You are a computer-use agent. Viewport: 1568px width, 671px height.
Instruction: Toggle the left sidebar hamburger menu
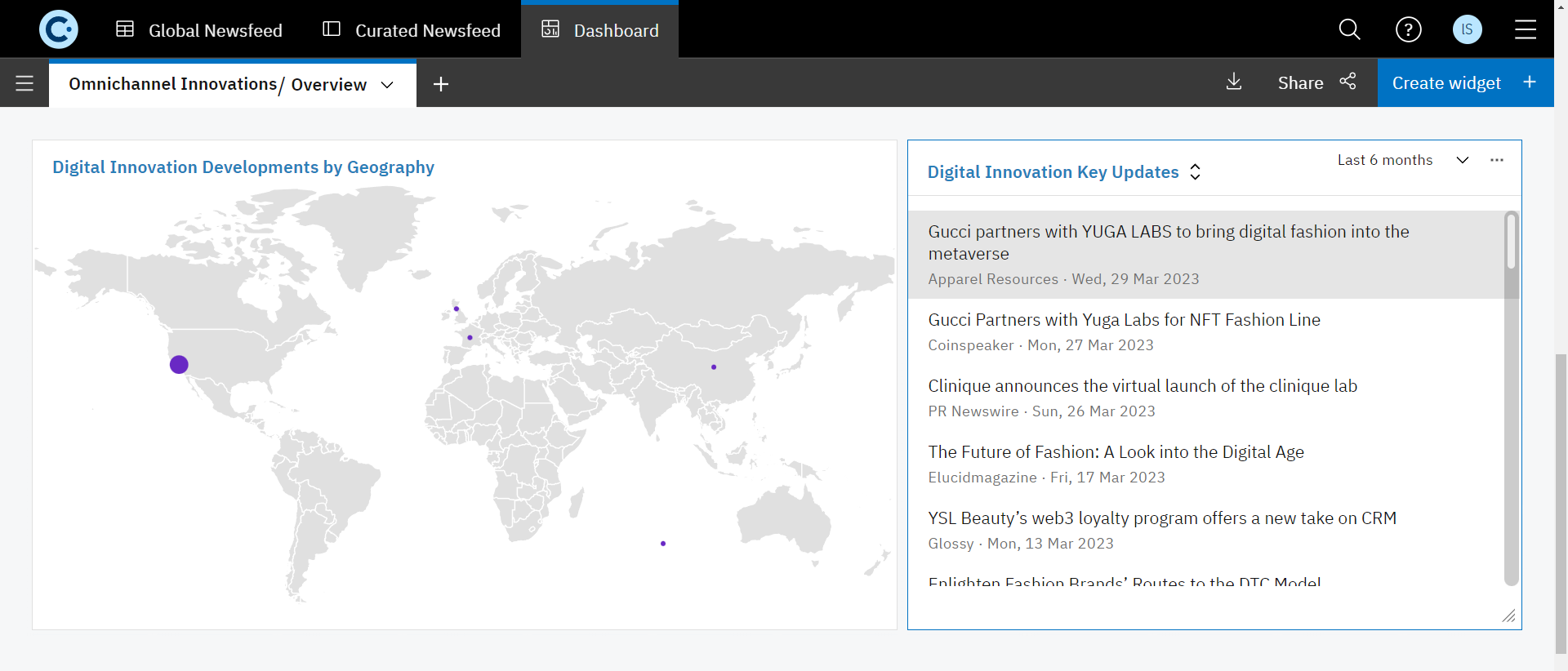coord(24,83)
